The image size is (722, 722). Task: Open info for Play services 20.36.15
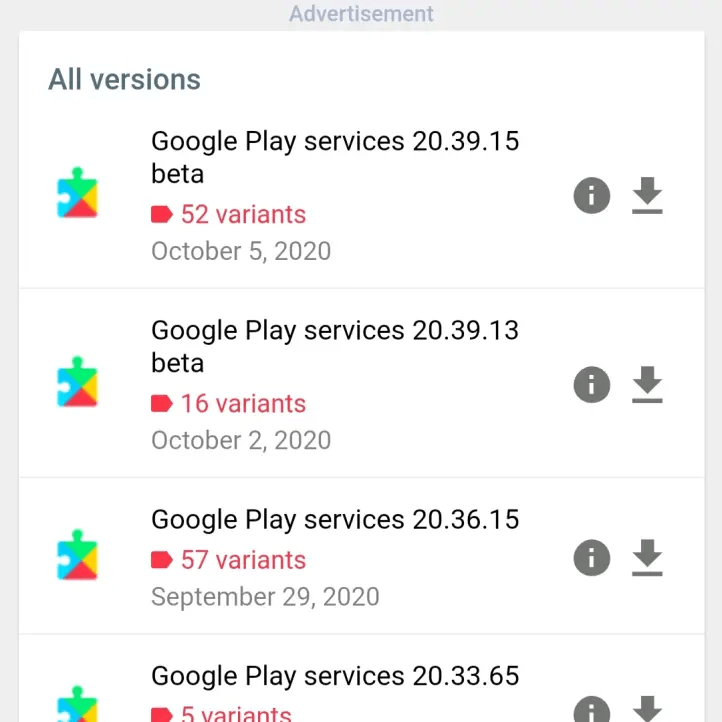pyautogui.click(x=591, y=557)
